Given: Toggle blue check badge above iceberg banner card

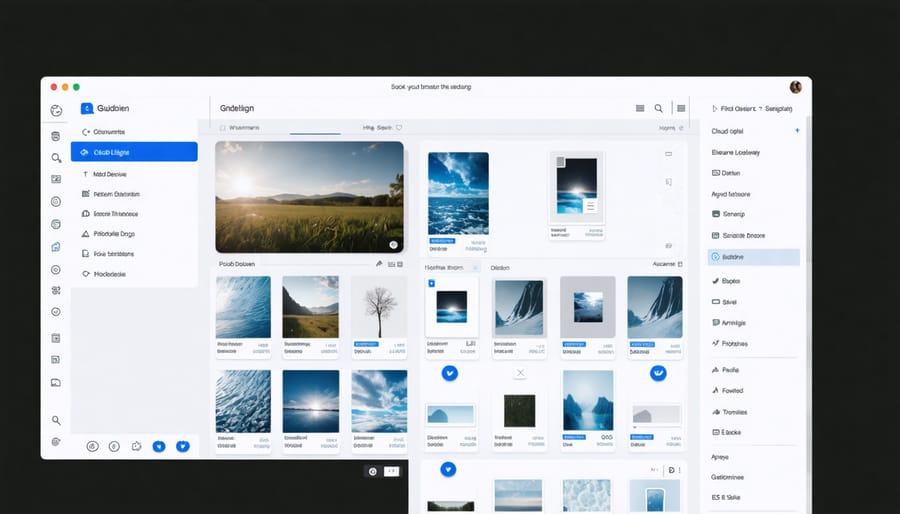Looking at the screenshot, I should [x=450, y=373].
